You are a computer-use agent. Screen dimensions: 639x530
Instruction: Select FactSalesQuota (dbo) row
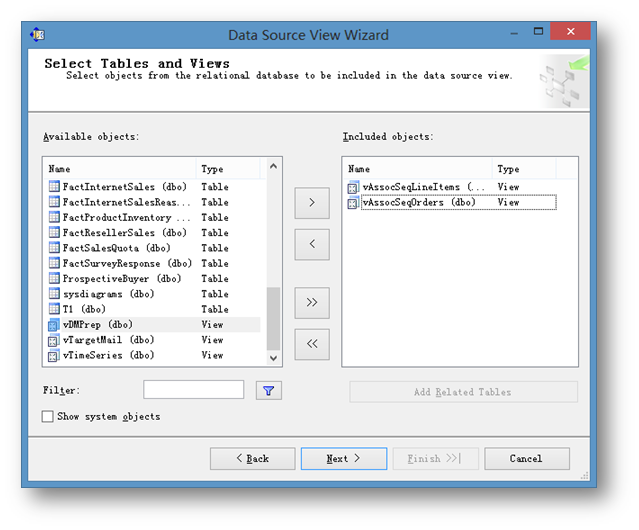[154, 248]
